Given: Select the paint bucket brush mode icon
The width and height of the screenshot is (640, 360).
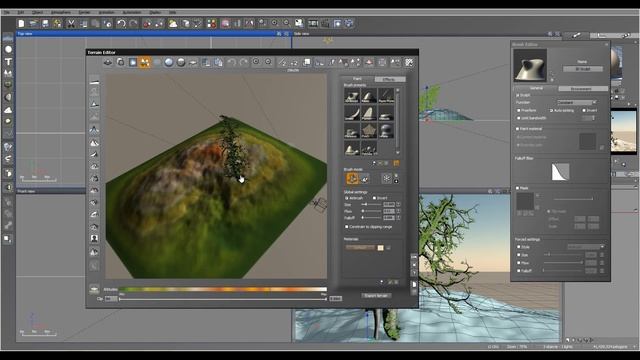Looking at the screenshot, I should coord(364,178).
